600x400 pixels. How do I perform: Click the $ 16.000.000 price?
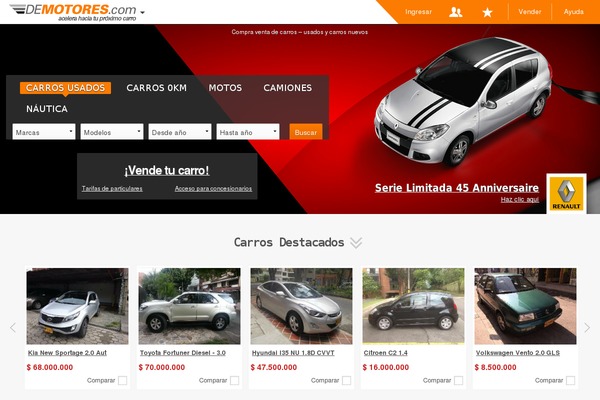click(386, 367)
